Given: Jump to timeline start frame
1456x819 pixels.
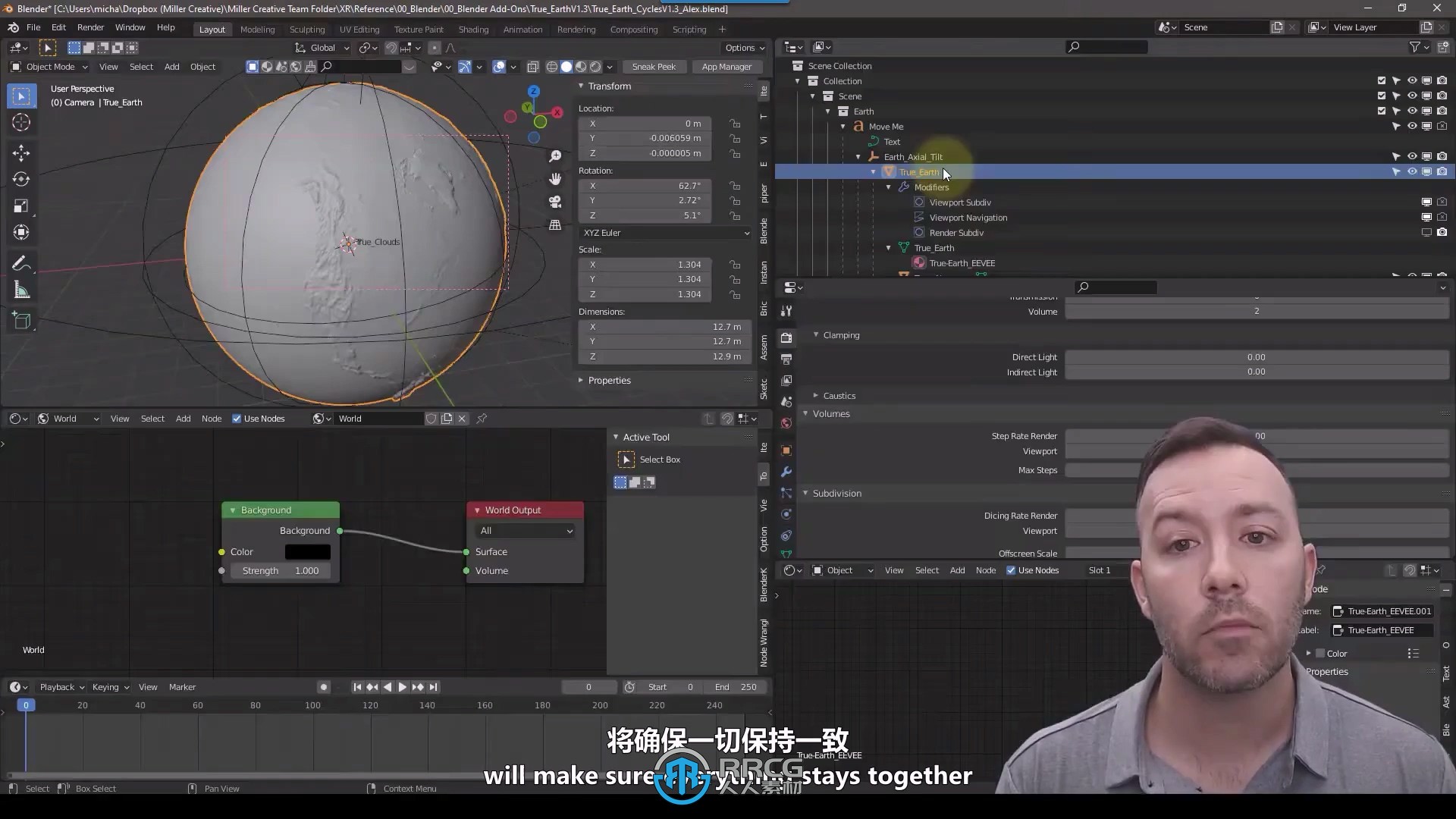Looking at the screenshot, I should pyautogui.click(x=357, y=687).
